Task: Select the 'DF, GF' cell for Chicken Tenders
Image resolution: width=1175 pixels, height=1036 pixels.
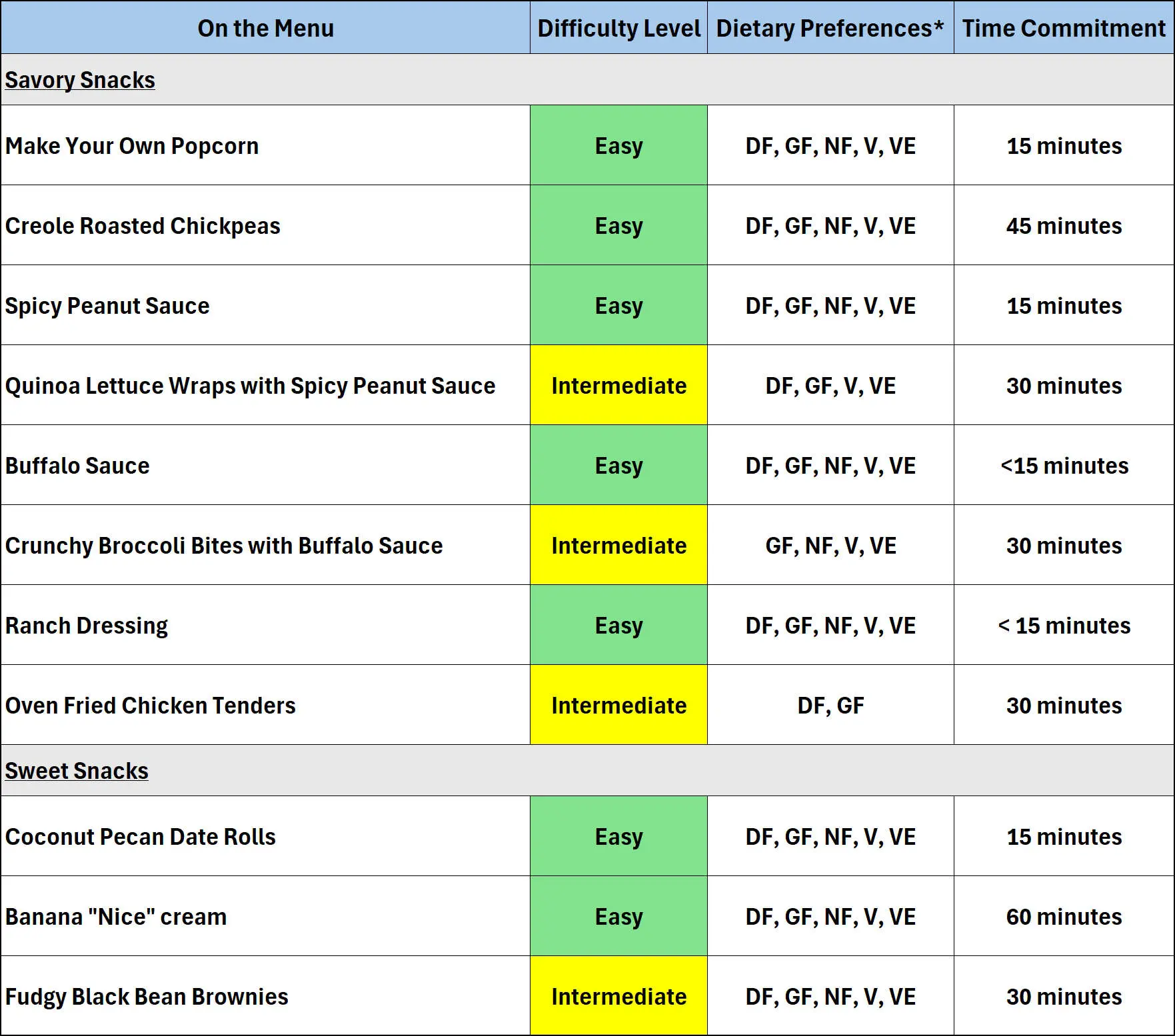Action: pos(830,705)
